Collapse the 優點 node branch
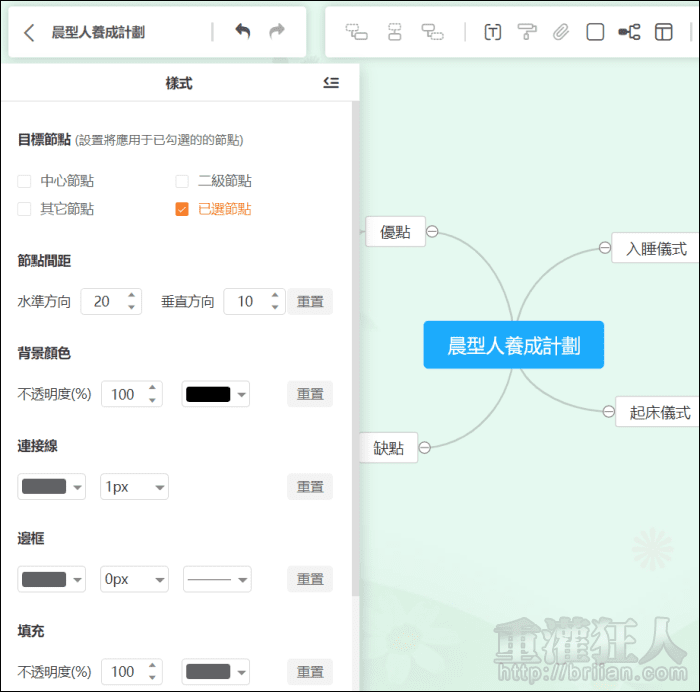Image resolution: width=700 pixels, height=692 pixels. coord(433,232)
